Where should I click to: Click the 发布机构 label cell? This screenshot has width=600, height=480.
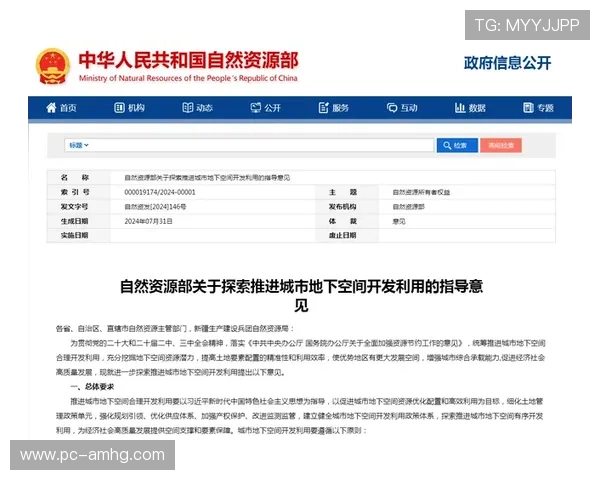click(x=347, y=207)
